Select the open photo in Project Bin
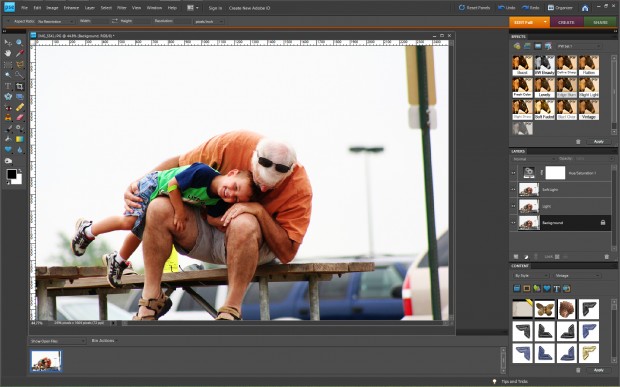The image size is (620, 387). pos(46,361)
